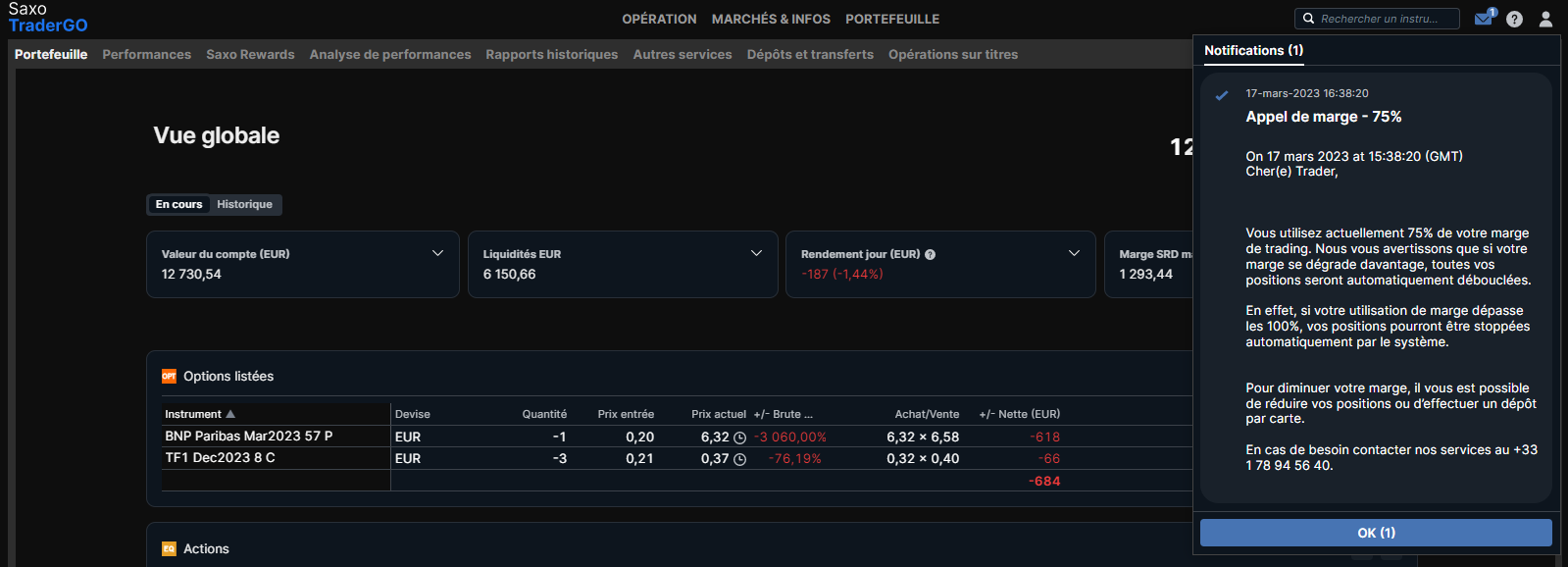The width and height of the screenshot is (1568, 567).
Task: Open the notifications envelope icon
Action: (x=1484, y=19)
